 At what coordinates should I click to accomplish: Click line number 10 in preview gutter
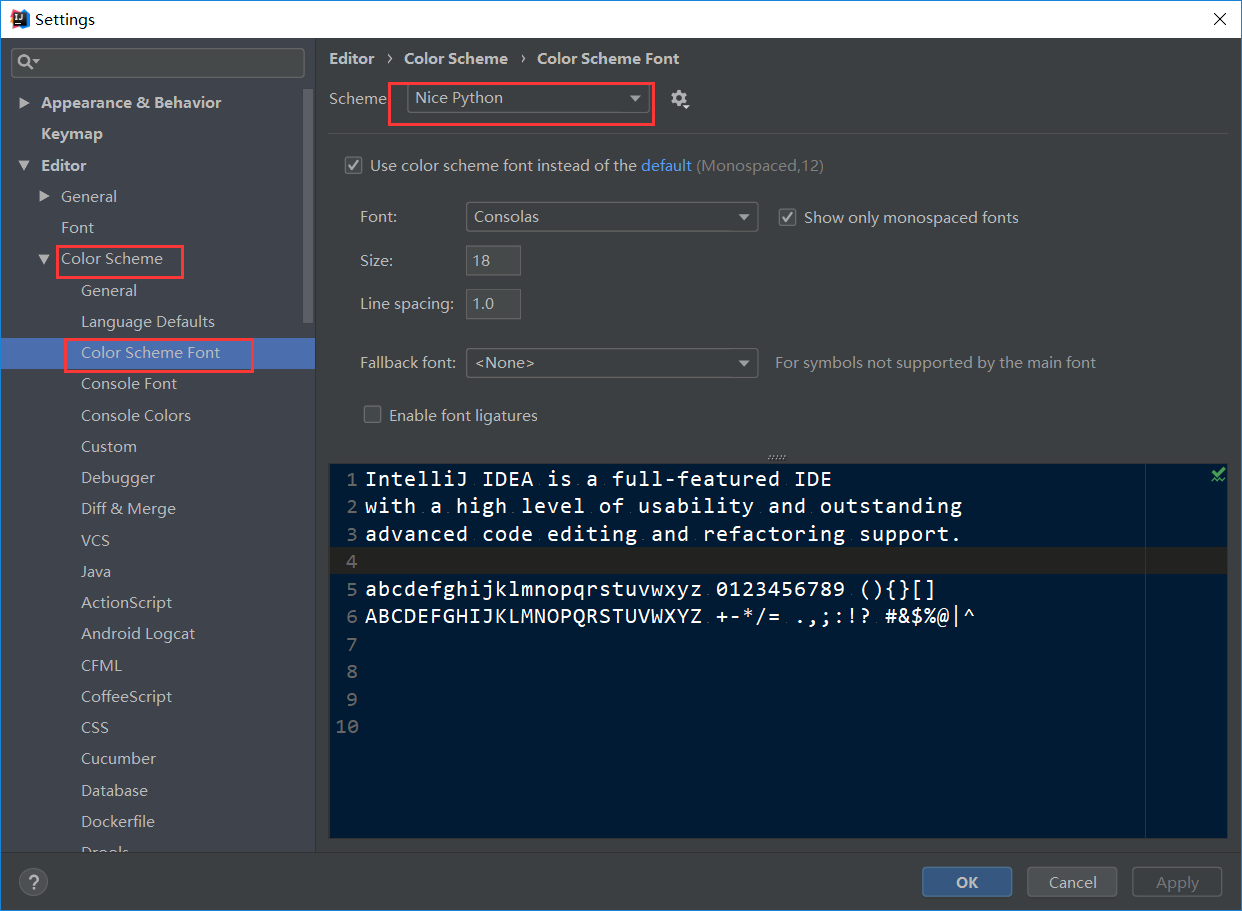pos(347,726)
